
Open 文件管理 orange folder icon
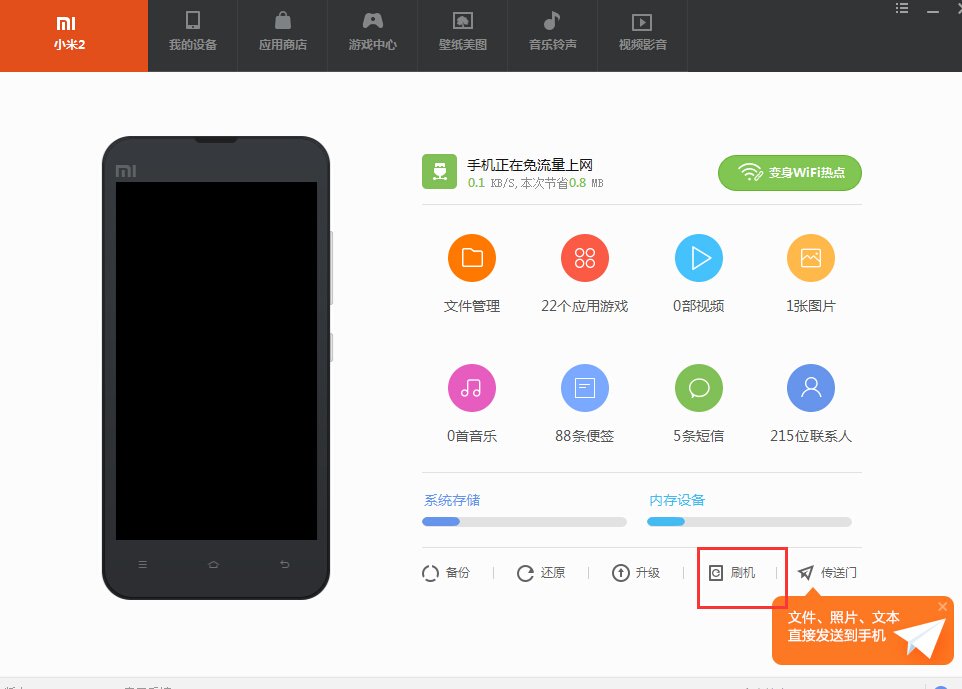click(472, 258)
